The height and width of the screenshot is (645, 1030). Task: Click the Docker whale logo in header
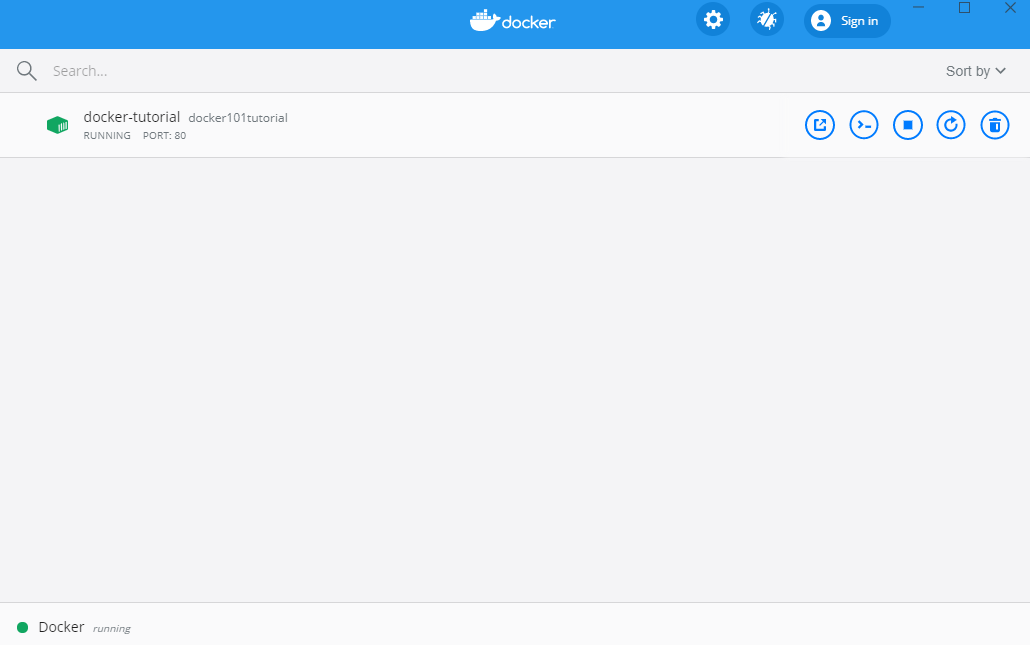[512, 20]
